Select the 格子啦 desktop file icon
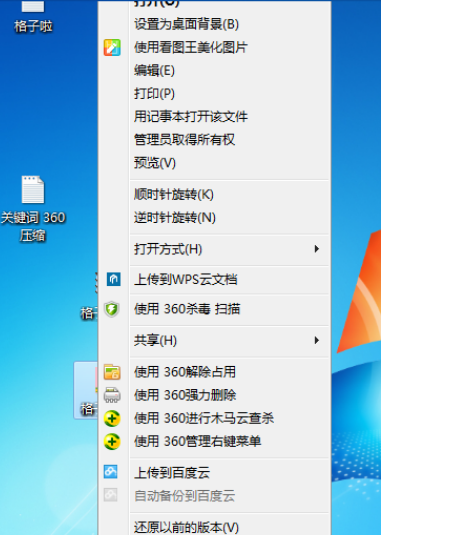This screenshot has height=535, width=464. click(x=33, y=6)
